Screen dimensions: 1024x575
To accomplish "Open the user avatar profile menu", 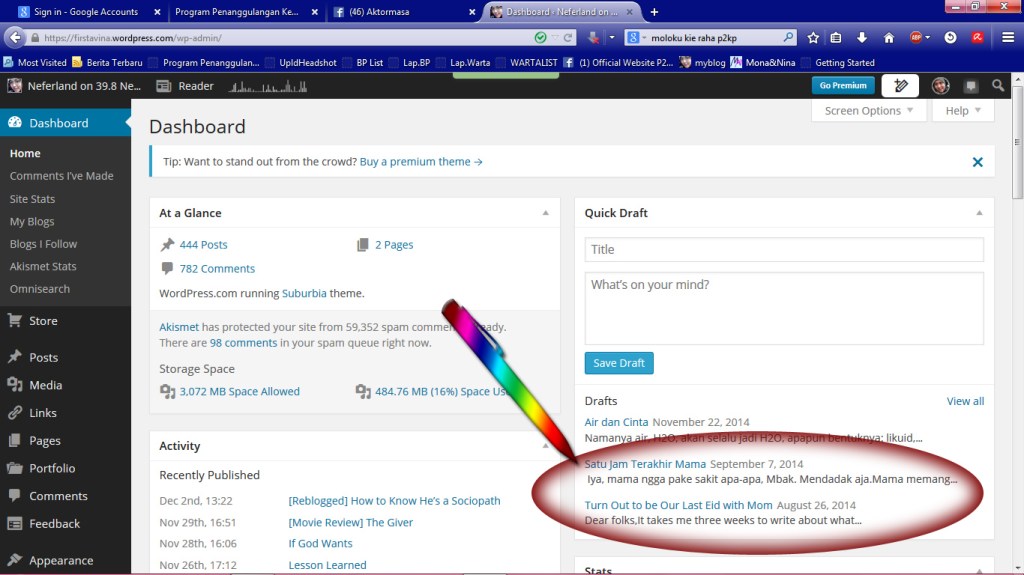I will 940,86.
